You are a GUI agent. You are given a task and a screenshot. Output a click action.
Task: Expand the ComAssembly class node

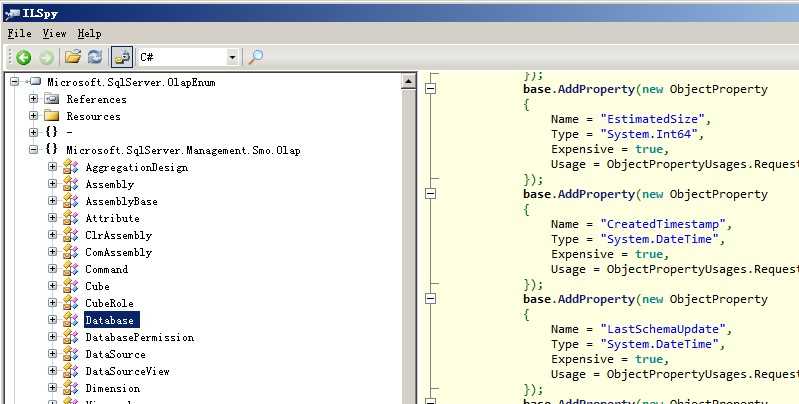(52, 251)
